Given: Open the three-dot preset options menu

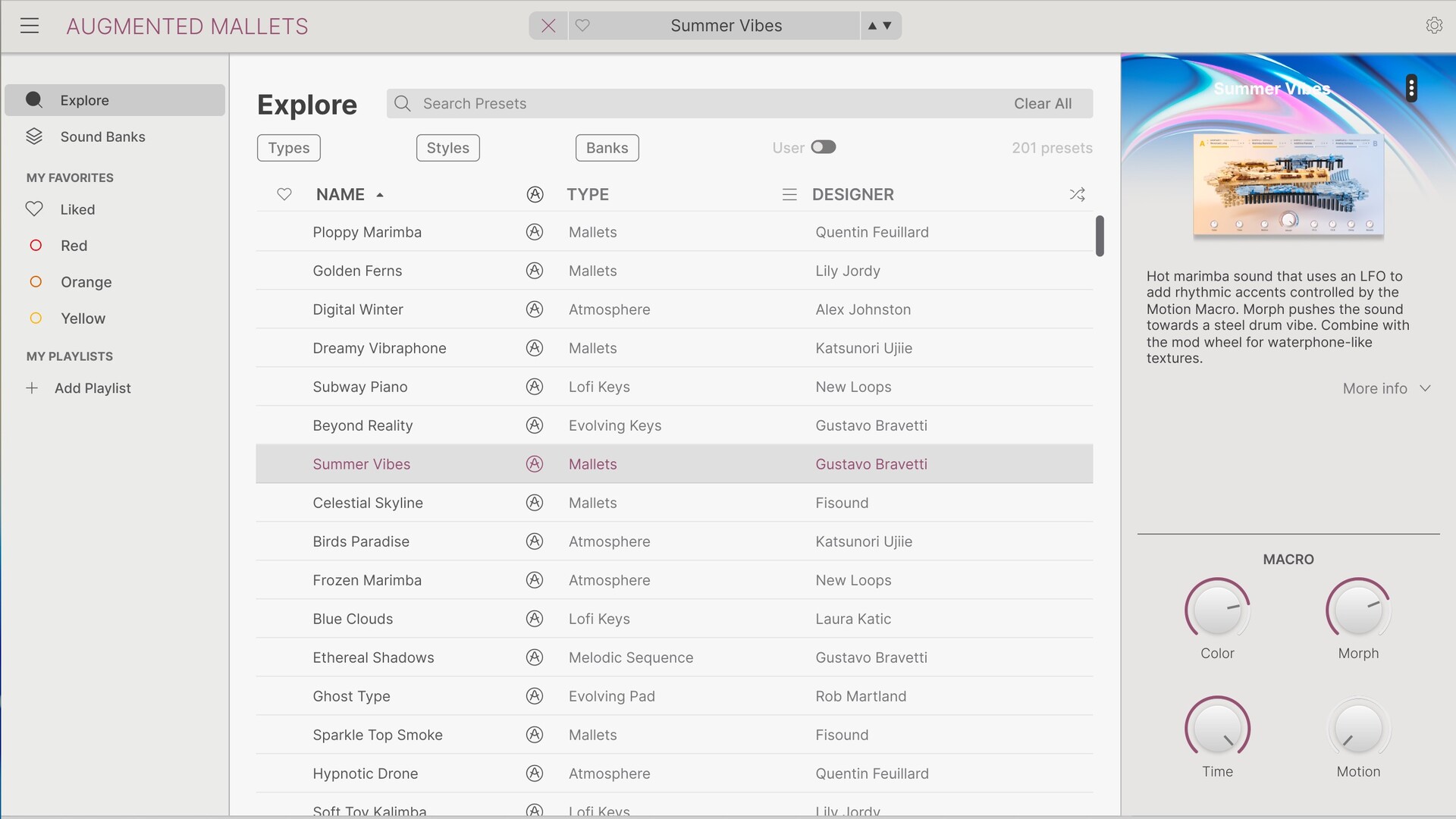Looking at the screenshot, I should (x=1410, y=89).
